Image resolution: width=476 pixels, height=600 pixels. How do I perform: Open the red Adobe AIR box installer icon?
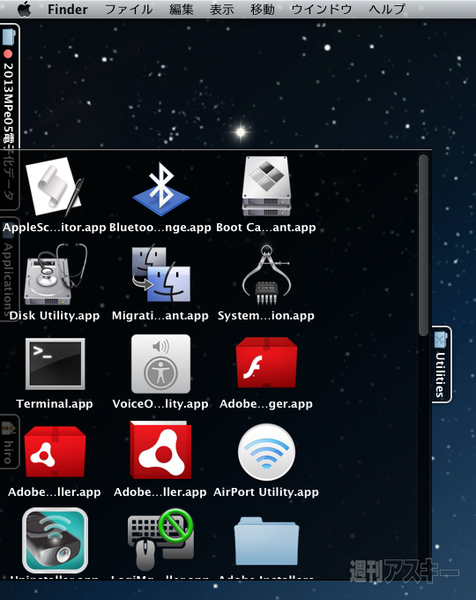pos(55,452)
